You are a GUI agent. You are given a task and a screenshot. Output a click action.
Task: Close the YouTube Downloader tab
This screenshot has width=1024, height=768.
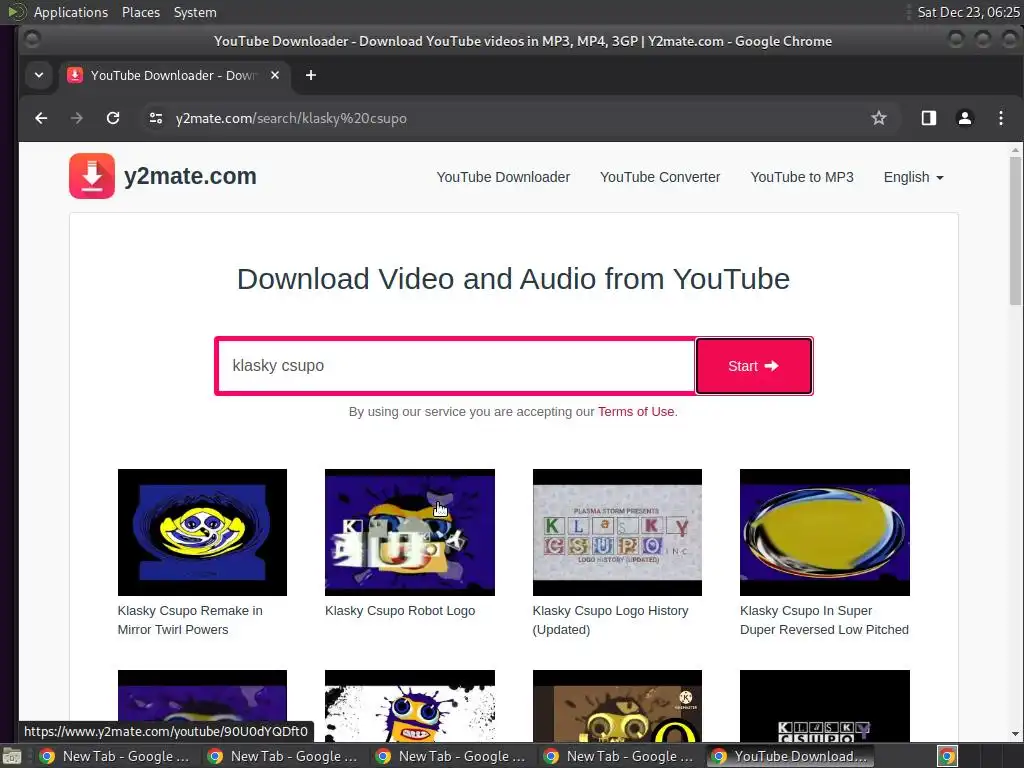(275, 75)
